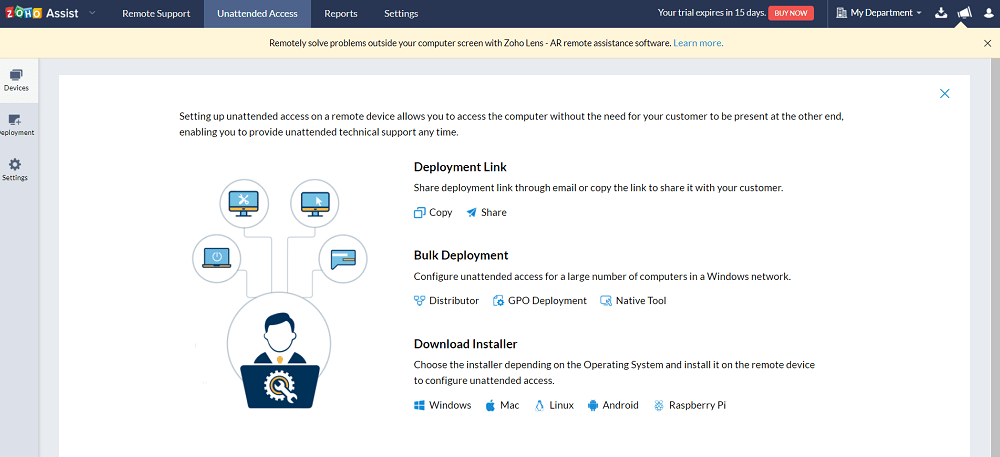Close the unattended access setup panel
The width and height of the screenshot is (1000, 457).
(x=945, y=94)
